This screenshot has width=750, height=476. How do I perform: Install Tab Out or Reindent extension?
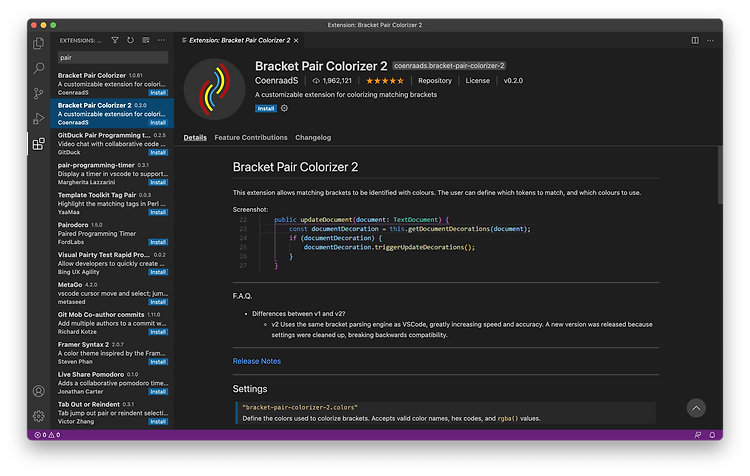coord(158,422)
